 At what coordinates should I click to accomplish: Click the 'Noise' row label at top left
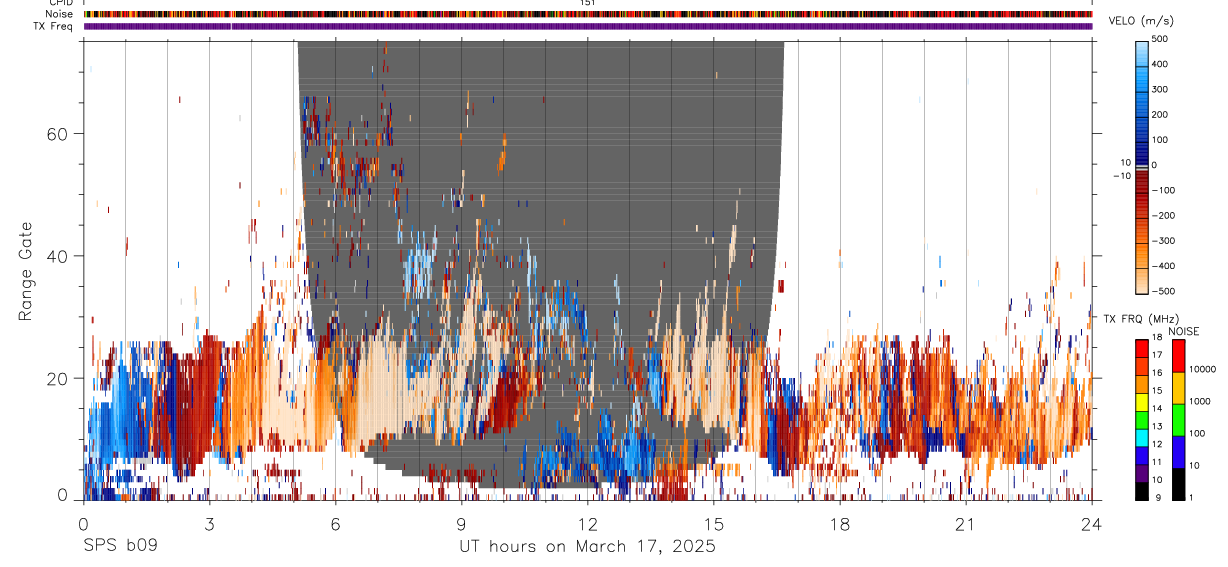pos(59,14)
